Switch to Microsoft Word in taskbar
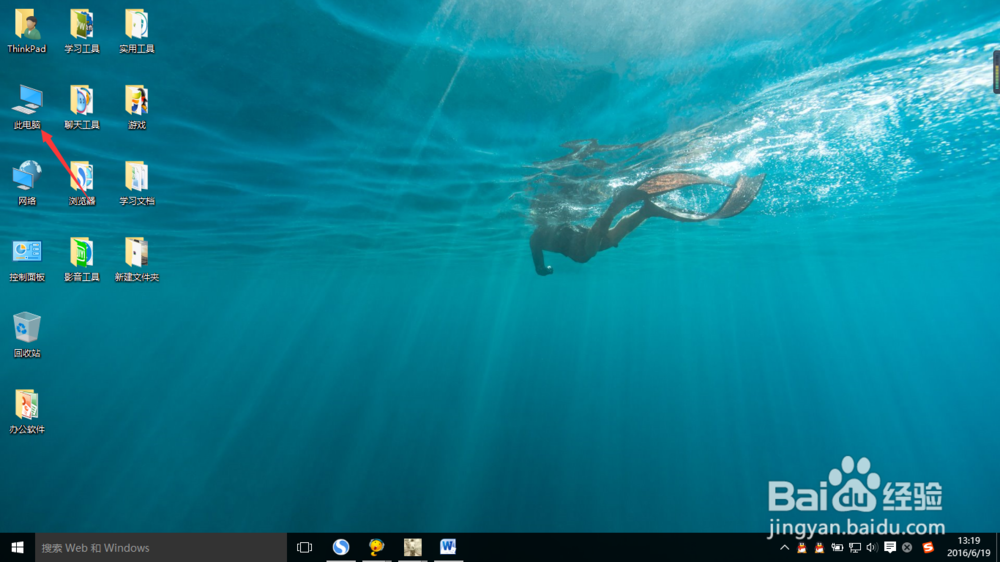Image resolution: width=1000 pixels, height=562 pixels. (x=448, y=547)
